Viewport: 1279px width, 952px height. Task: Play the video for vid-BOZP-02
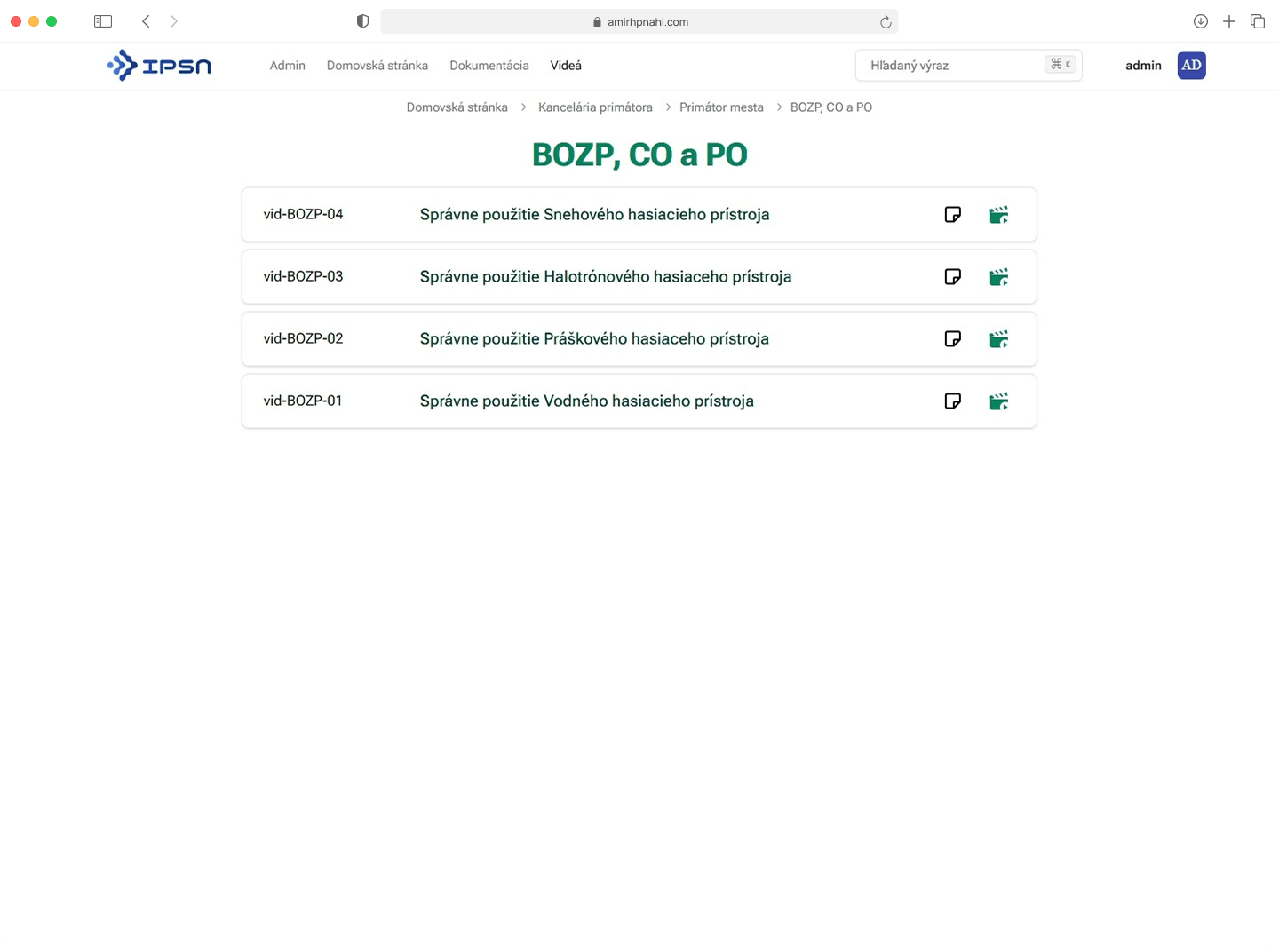pos(999,338)
